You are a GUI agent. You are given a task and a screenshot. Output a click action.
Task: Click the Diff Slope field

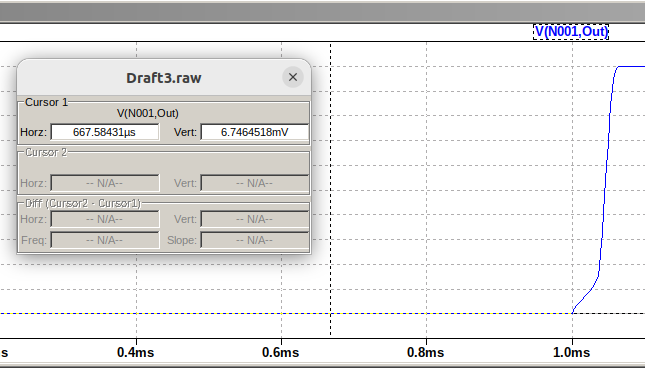255,240
